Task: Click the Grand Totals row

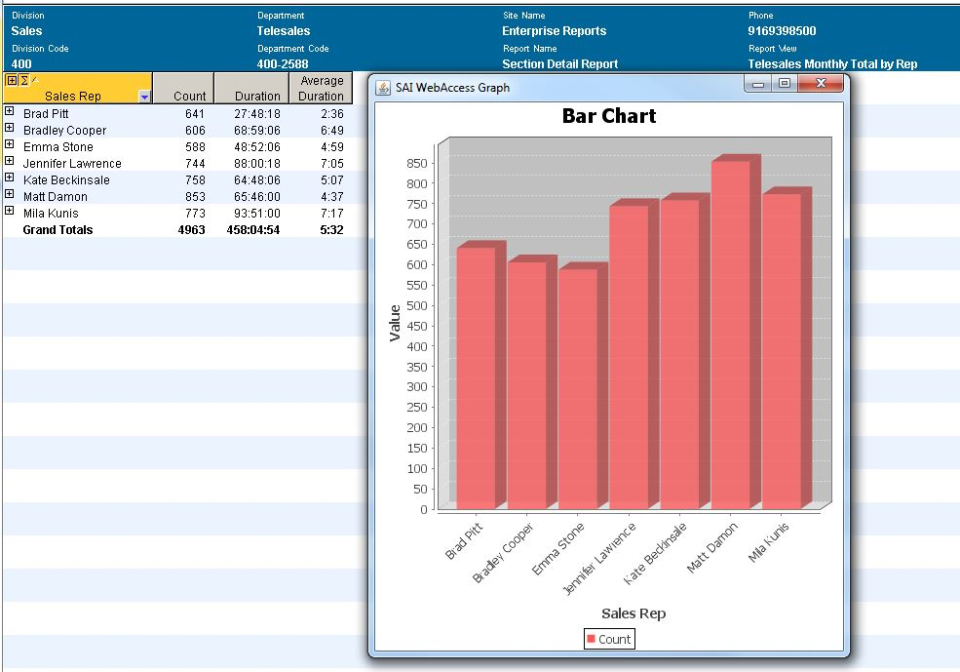Action: (60, 230)
